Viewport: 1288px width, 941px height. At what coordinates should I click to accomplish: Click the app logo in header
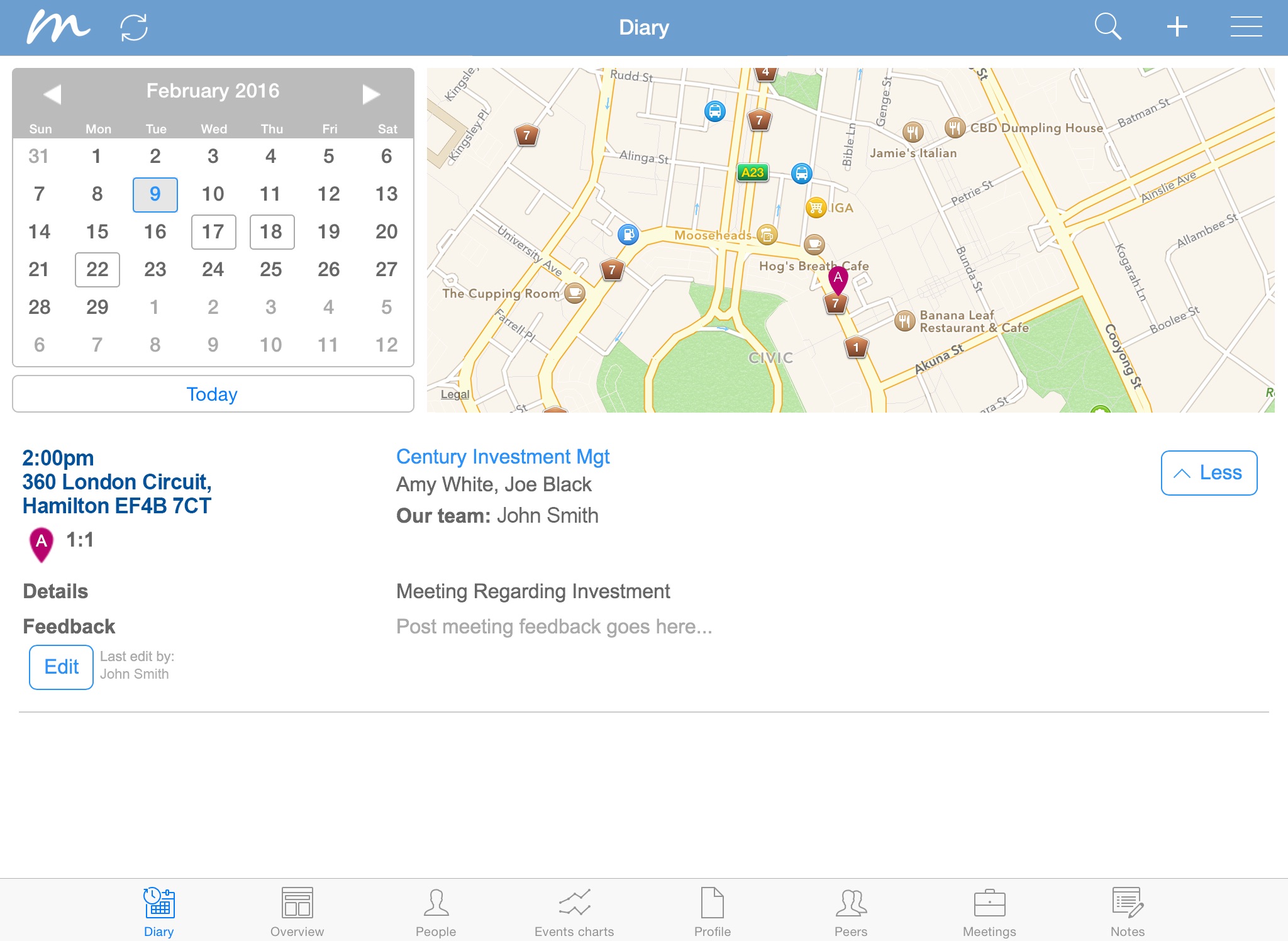point(58,28)
